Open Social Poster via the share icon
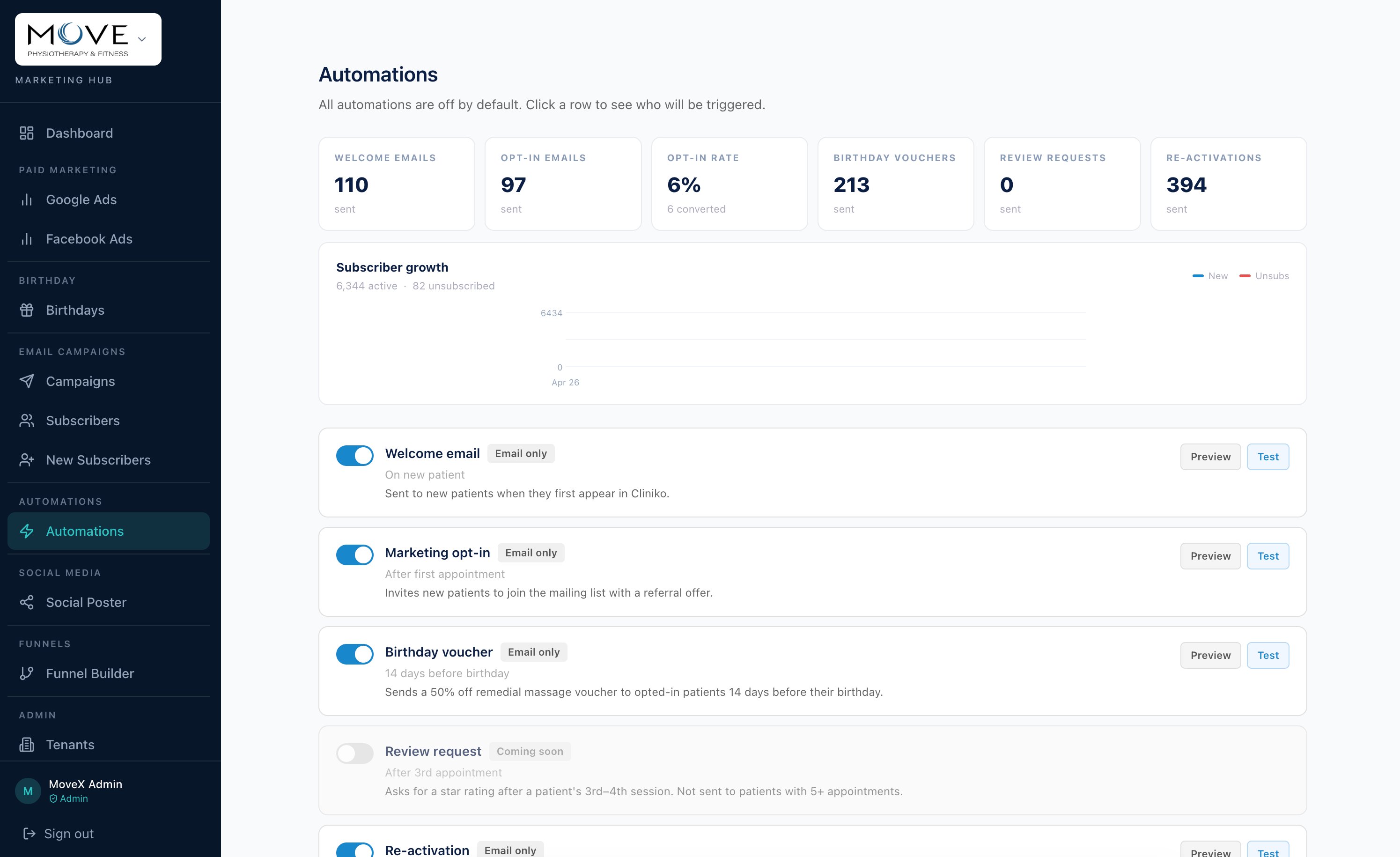Image resolution: width=1400 pixels, height=857 pixels. pos(27,602)
